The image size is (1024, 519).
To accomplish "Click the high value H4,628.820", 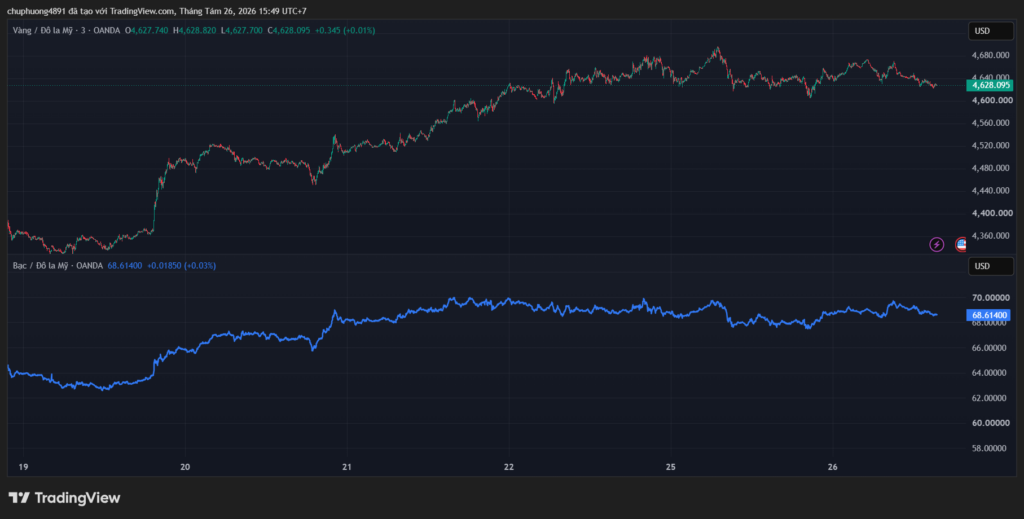I will pyautogui.click(x=195, y=31).
